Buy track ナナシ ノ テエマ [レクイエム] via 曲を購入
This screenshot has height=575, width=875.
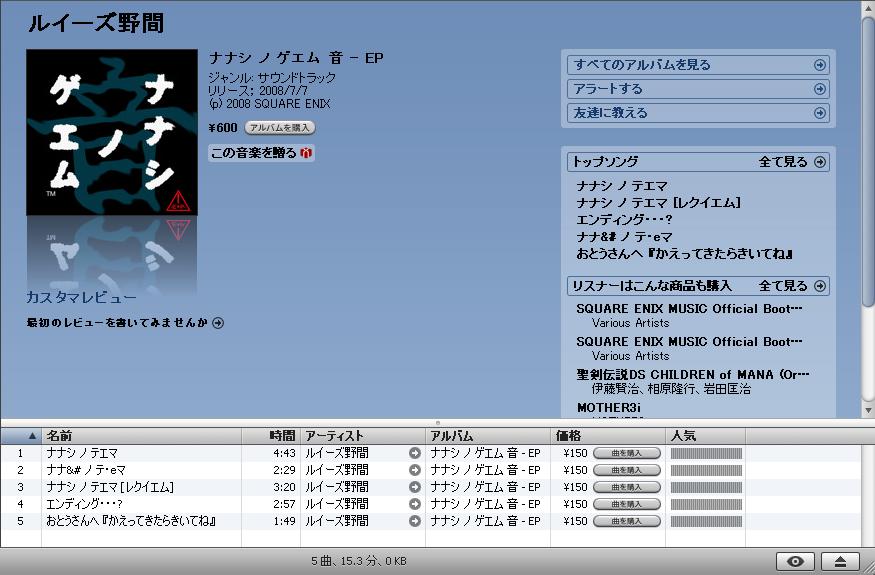(x=627, y=487)
